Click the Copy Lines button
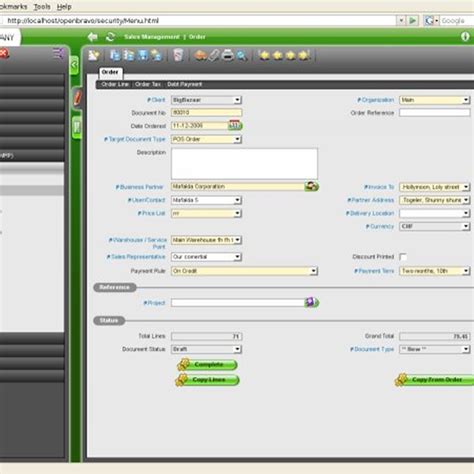This screenshot has width=474, height=474. tap(207, 380)
